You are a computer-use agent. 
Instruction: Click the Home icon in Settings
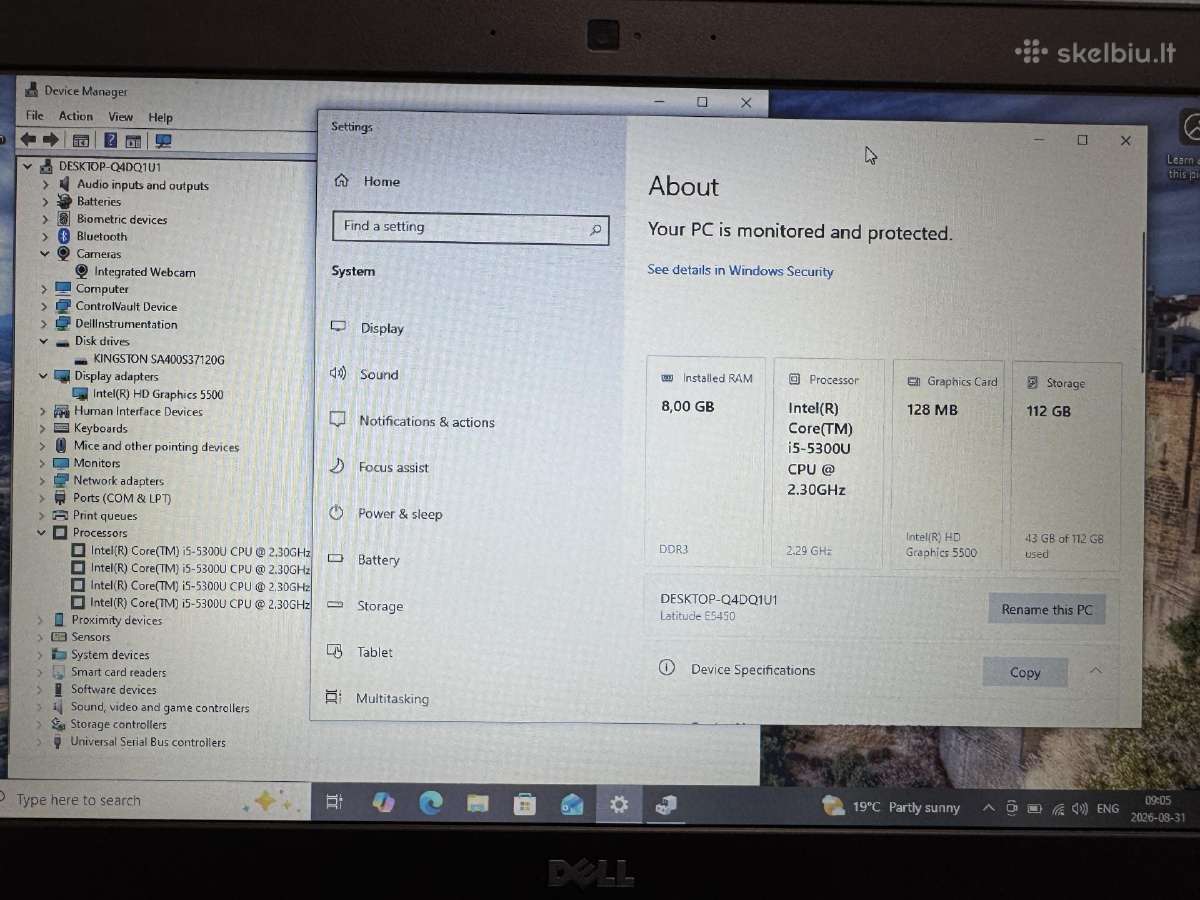(x=341, y=181)
